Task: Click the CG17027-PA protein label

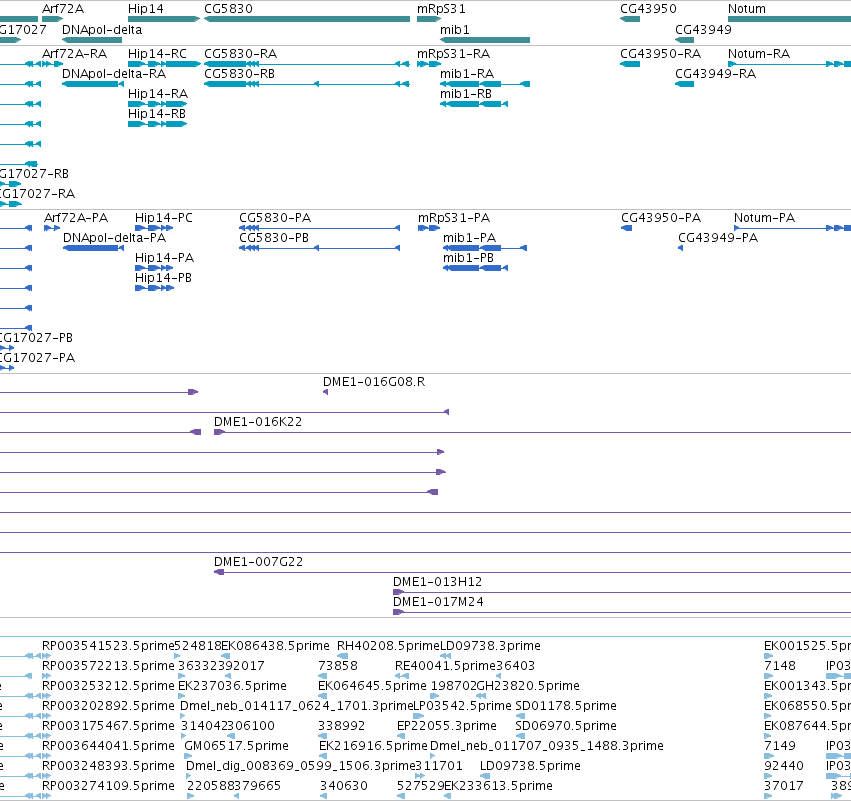Action: 37,358
